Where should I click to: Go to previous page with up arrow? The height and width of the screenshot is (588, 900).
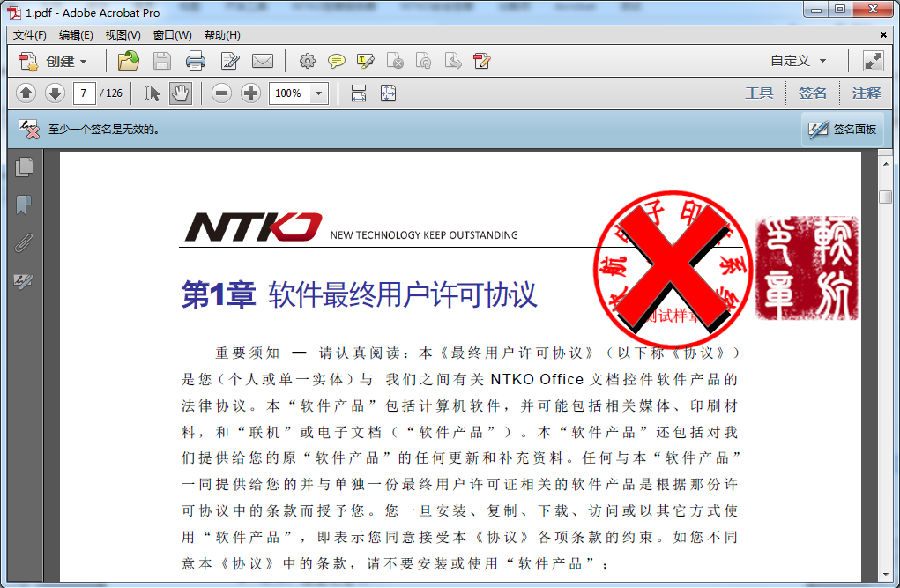coord(25,93)
